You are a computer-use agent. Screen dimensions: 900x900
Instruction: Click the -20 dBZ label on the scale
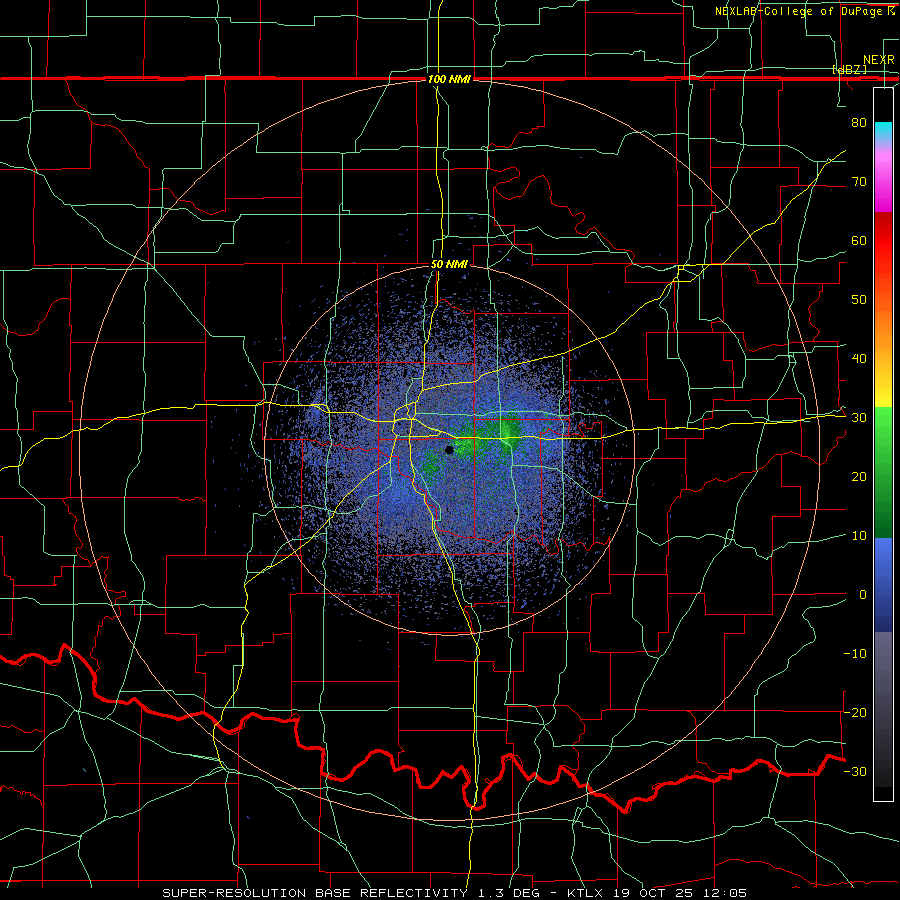(x=855, y=712)
